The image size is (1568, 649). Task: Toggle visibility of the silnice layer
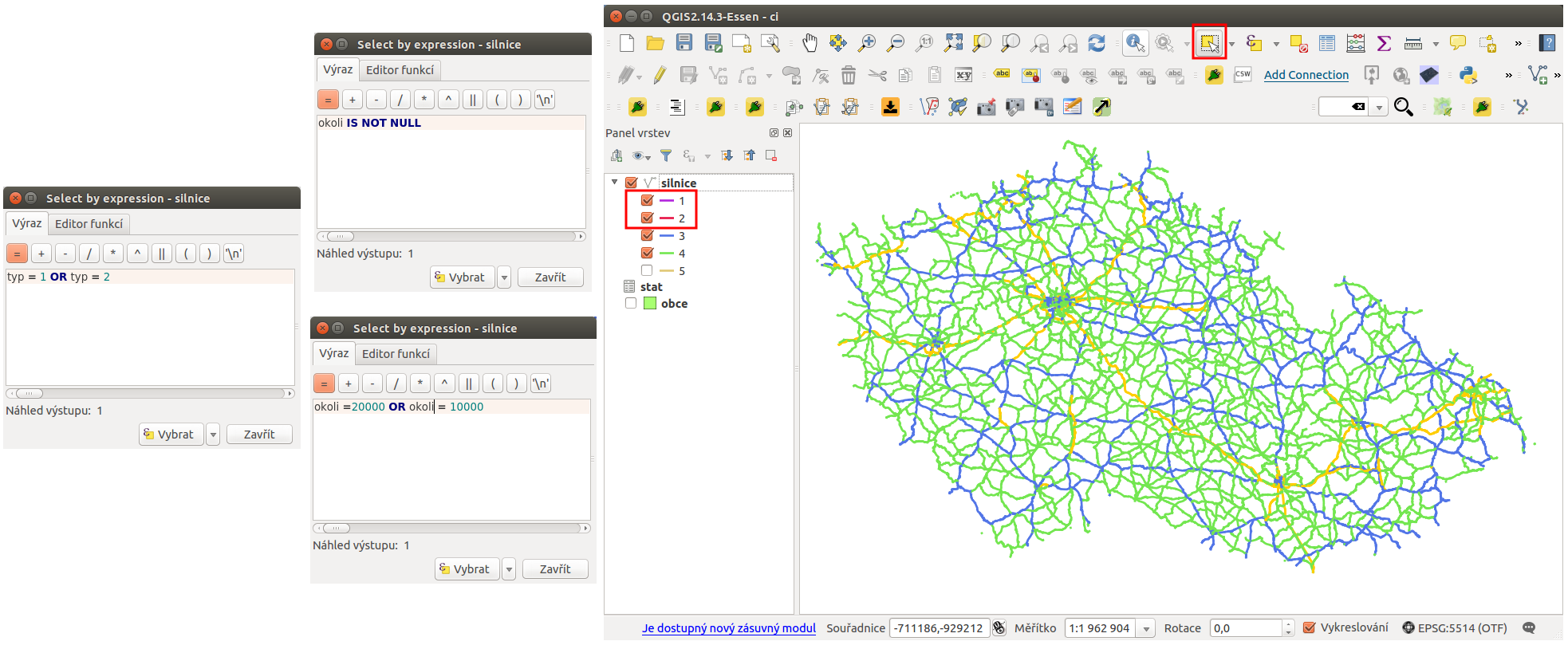click(x=631, y=183)
